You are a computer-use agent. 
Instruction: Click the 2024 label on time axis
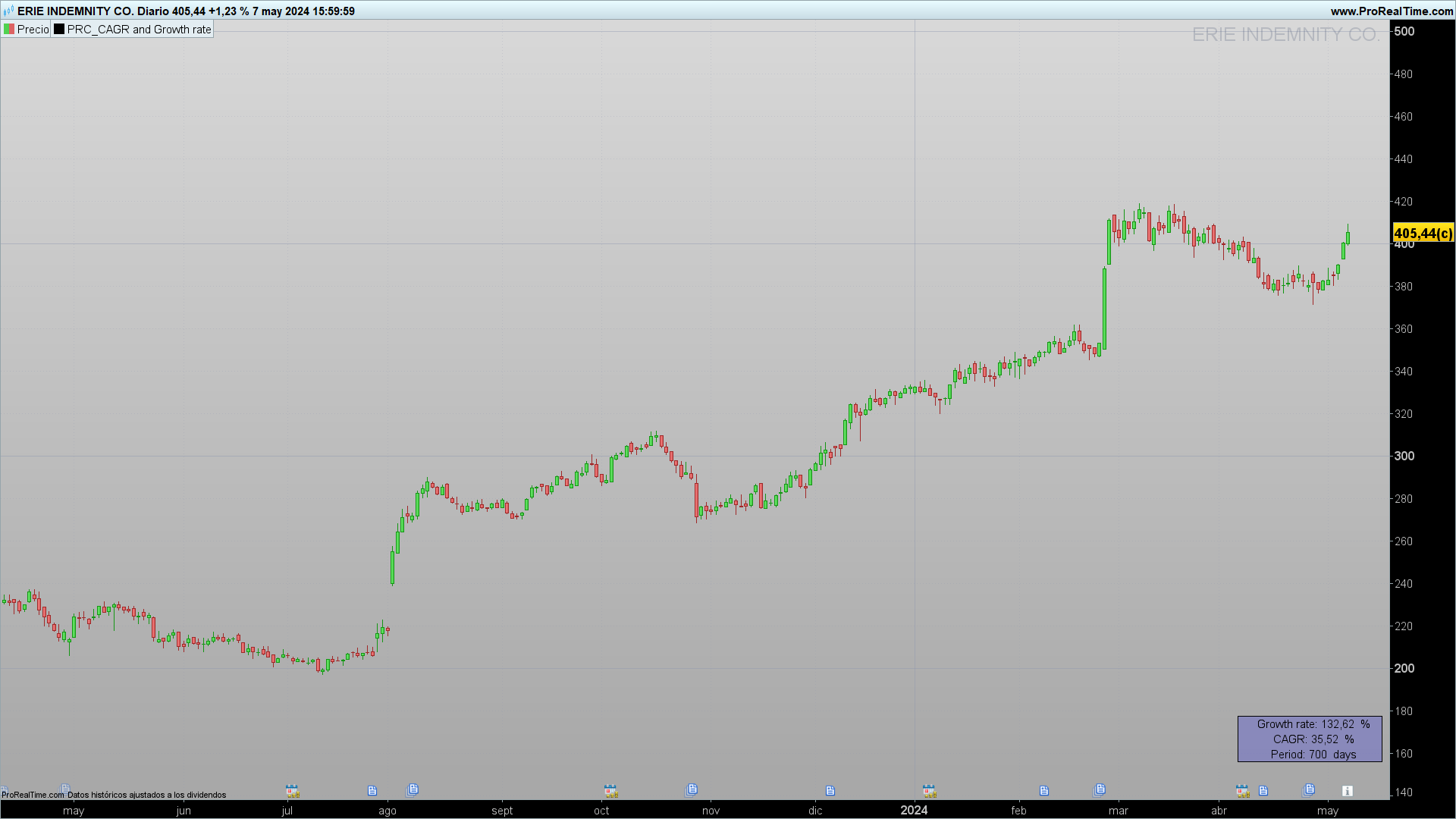tap(914, 810)
